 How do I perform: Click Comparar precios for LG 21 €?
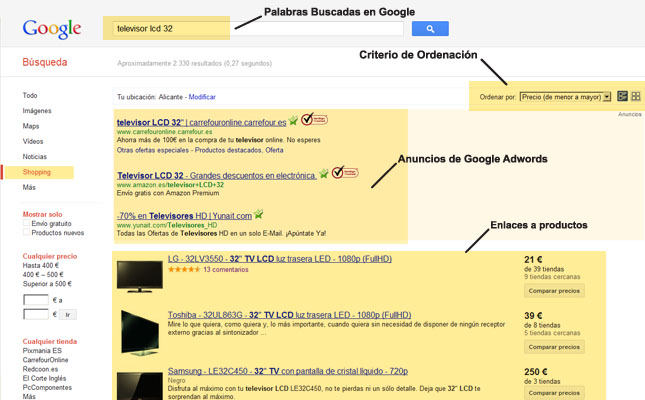point(554,291)
